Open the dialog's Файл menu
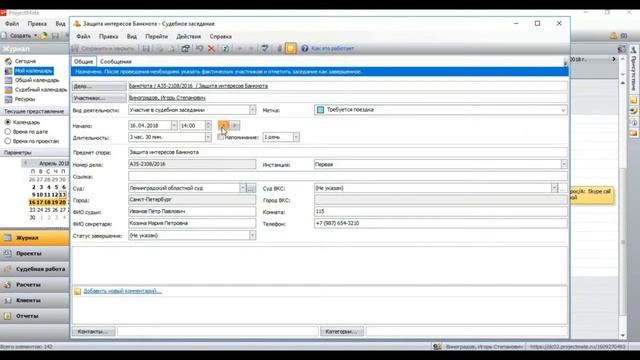The width and height of the screenshot is (640, 360). pos(83,36)
